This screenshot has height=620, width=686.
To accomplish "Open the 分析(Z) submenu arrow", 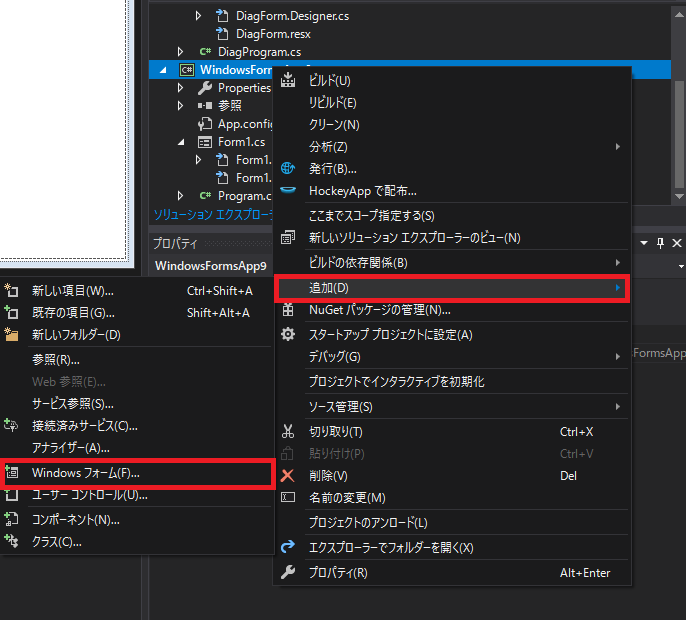I will coord(617,147).
